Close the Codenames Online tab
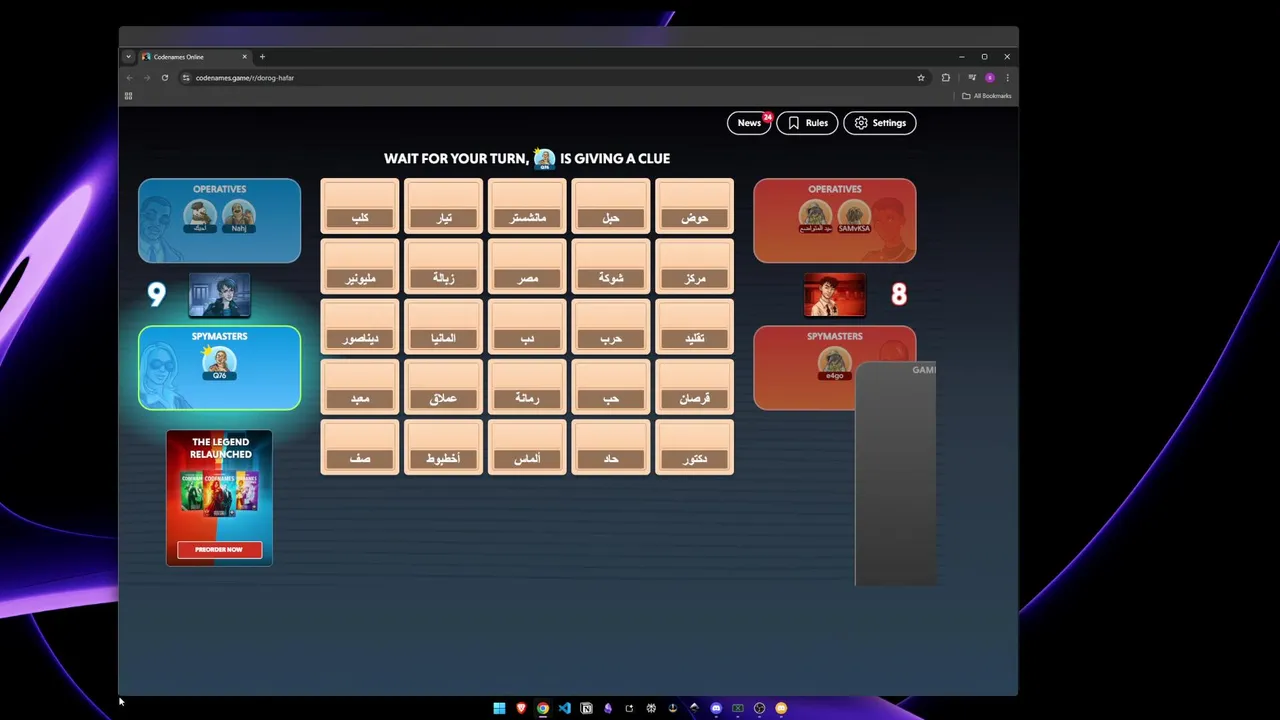The height and width of the screenshot is (720, 1280). (x=244, y=57)
